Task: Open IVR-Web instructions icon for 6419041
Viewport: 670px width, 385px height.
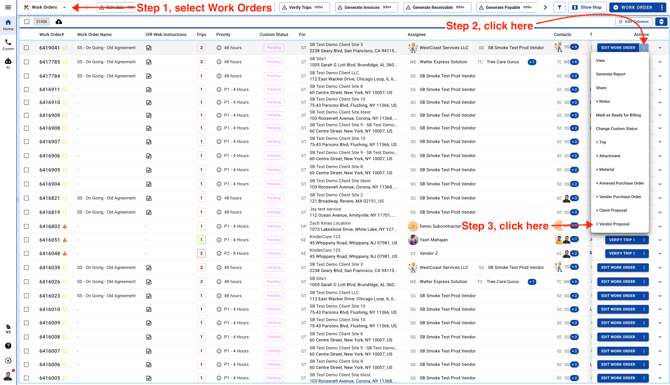Action: tap(149, 48)
